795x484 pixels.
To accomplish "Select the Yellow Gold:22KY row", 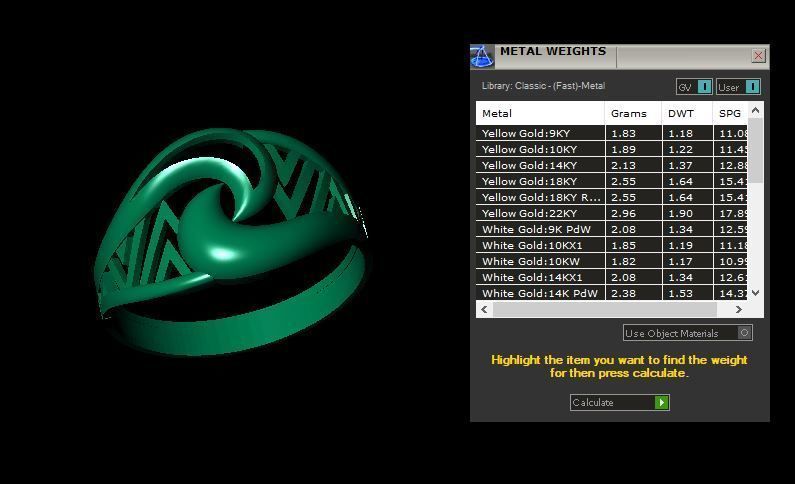I will (611, 213).
